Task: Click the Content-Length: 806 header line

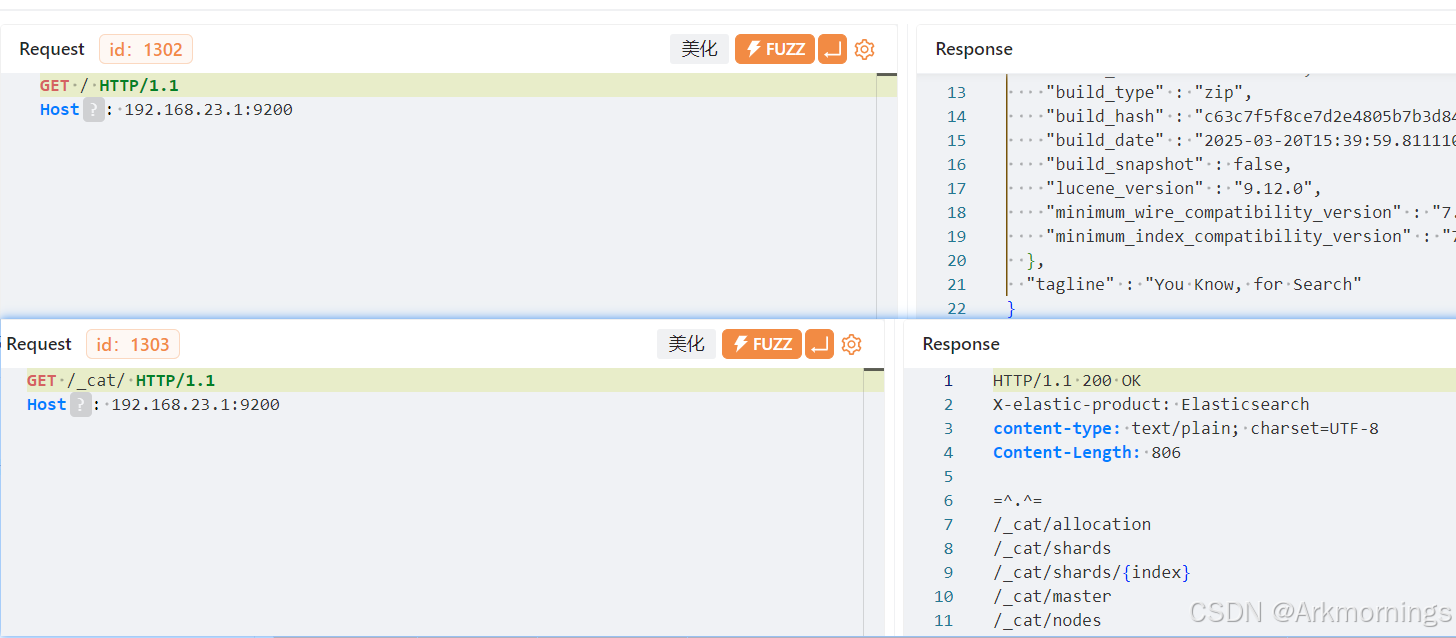Action: (1087, 453)
